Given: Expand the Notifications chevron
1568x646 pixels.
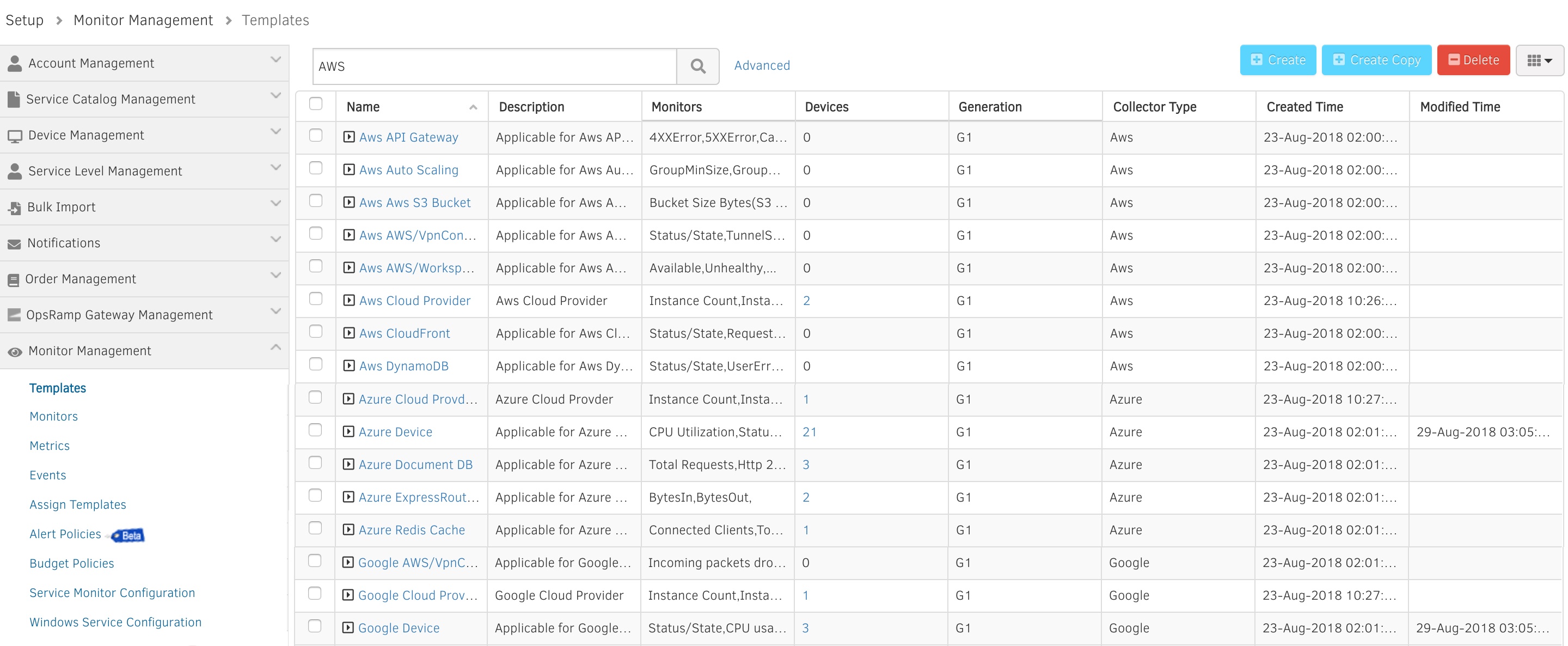Looking at the screenshot, I should (x=275, y=239).
